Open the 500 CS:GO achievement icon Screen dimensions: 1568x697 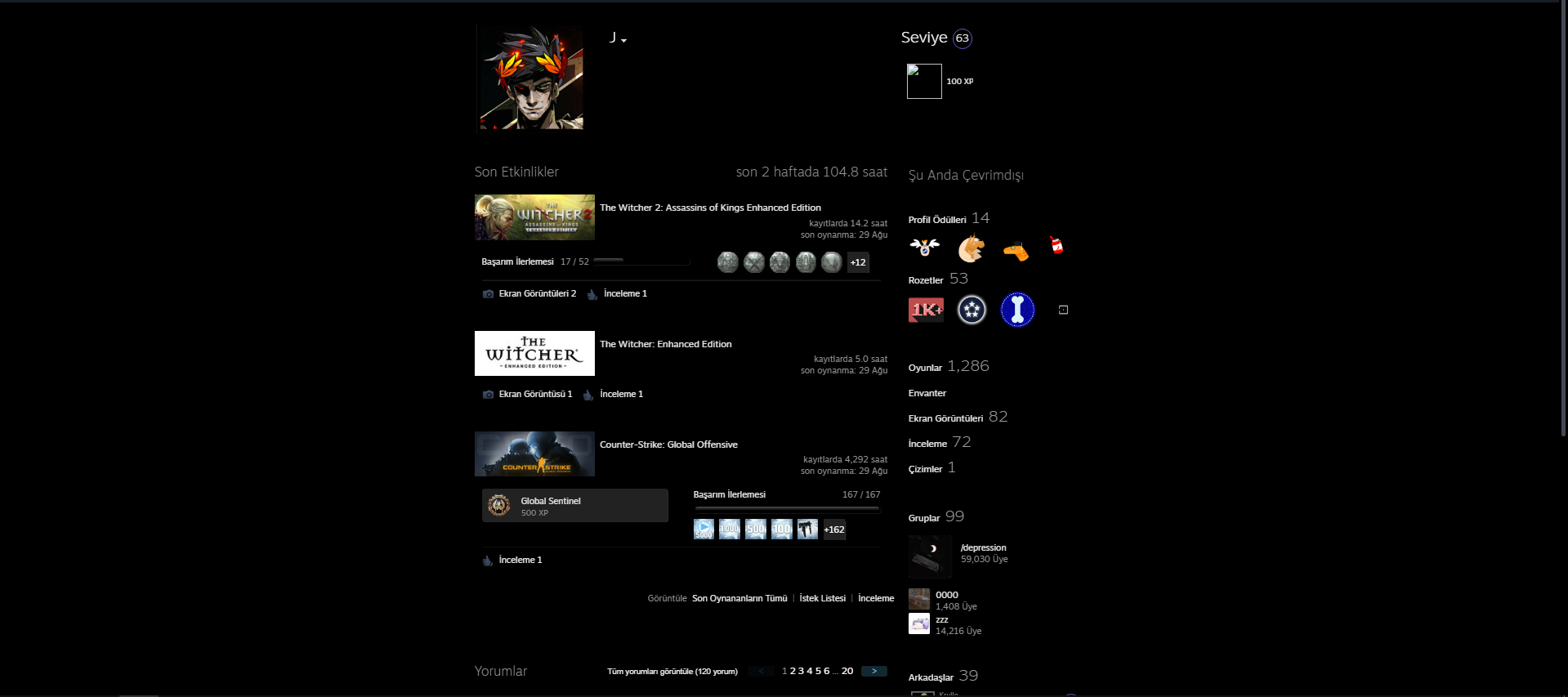[756, 529]
